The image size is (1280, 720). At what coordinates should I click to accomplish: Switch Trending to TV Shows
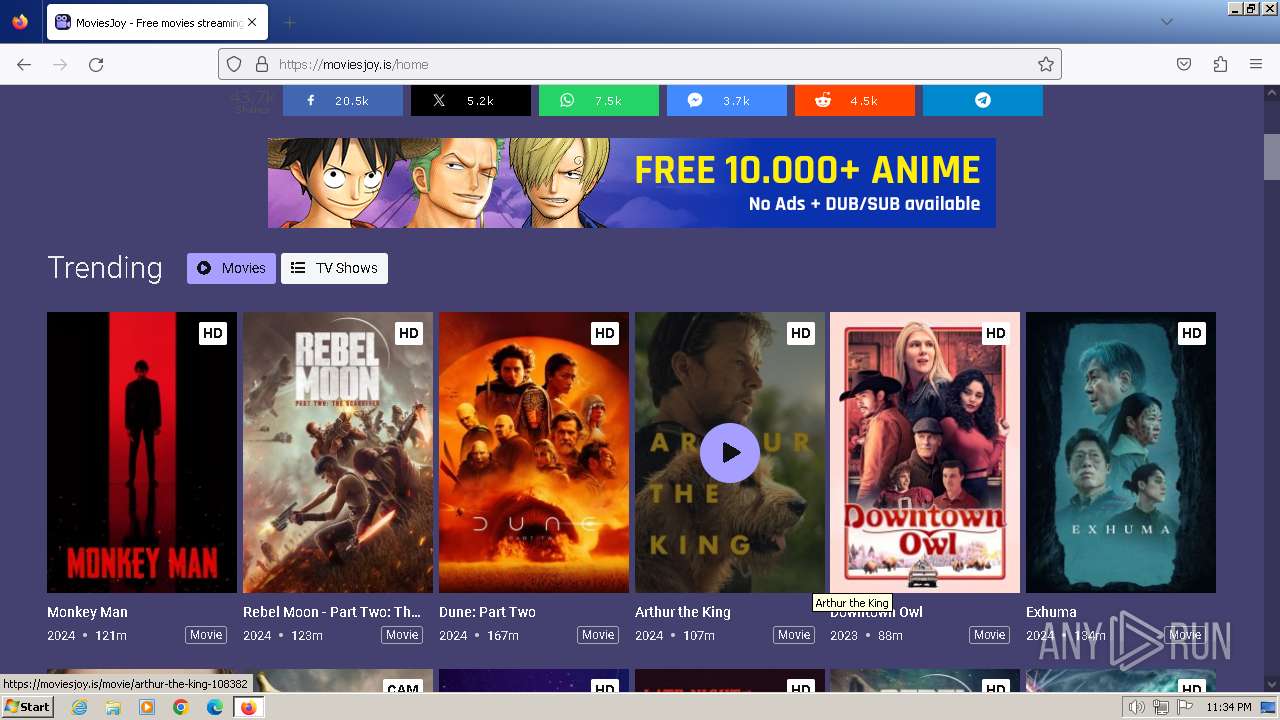click(x=334, y=268)
